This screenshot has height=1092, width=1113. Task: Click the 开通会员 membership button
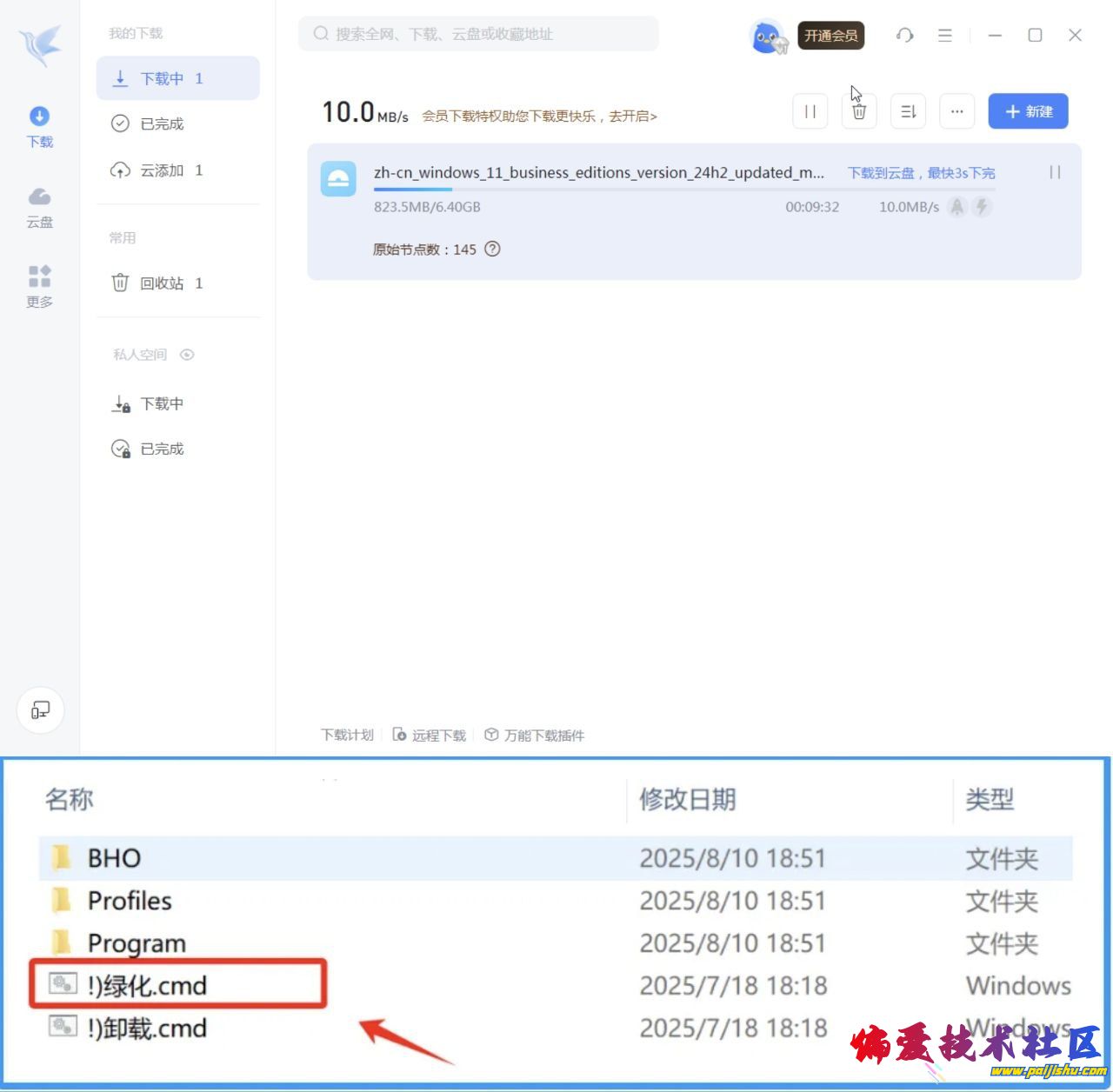(x=830, y=36)
